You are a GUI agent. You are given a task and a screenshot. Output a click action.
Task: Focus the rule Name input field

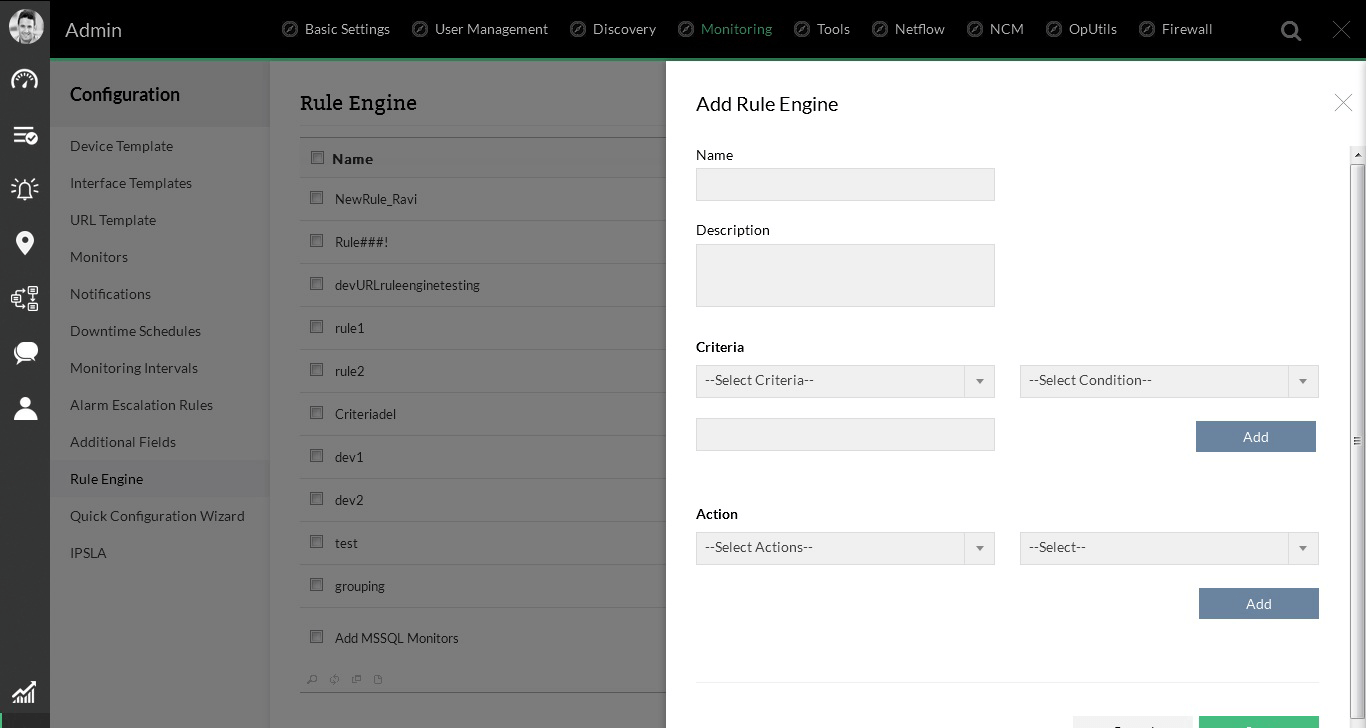(845, 185)
